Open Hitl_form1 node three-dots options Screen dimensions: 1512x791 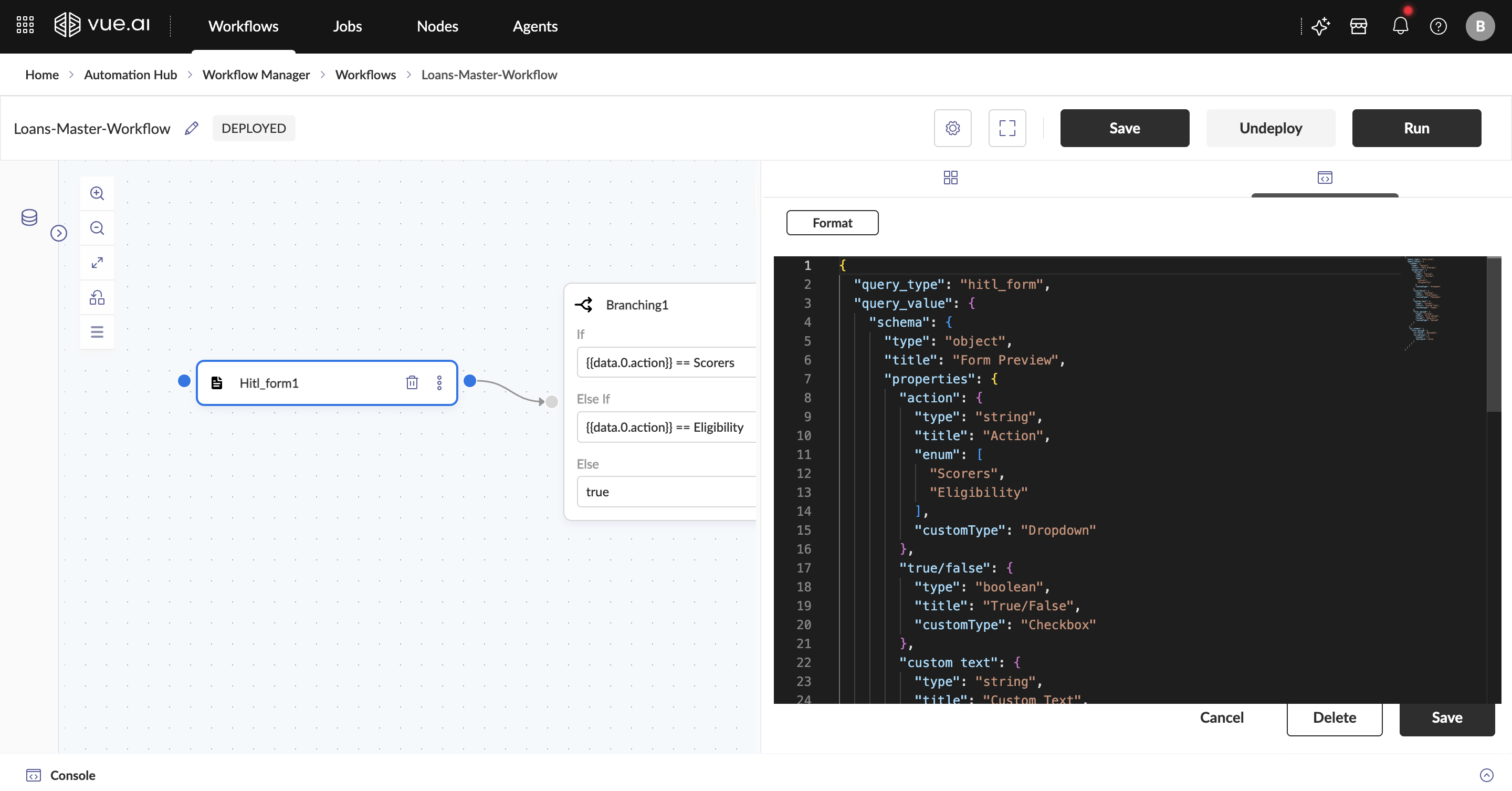[439, 383]
